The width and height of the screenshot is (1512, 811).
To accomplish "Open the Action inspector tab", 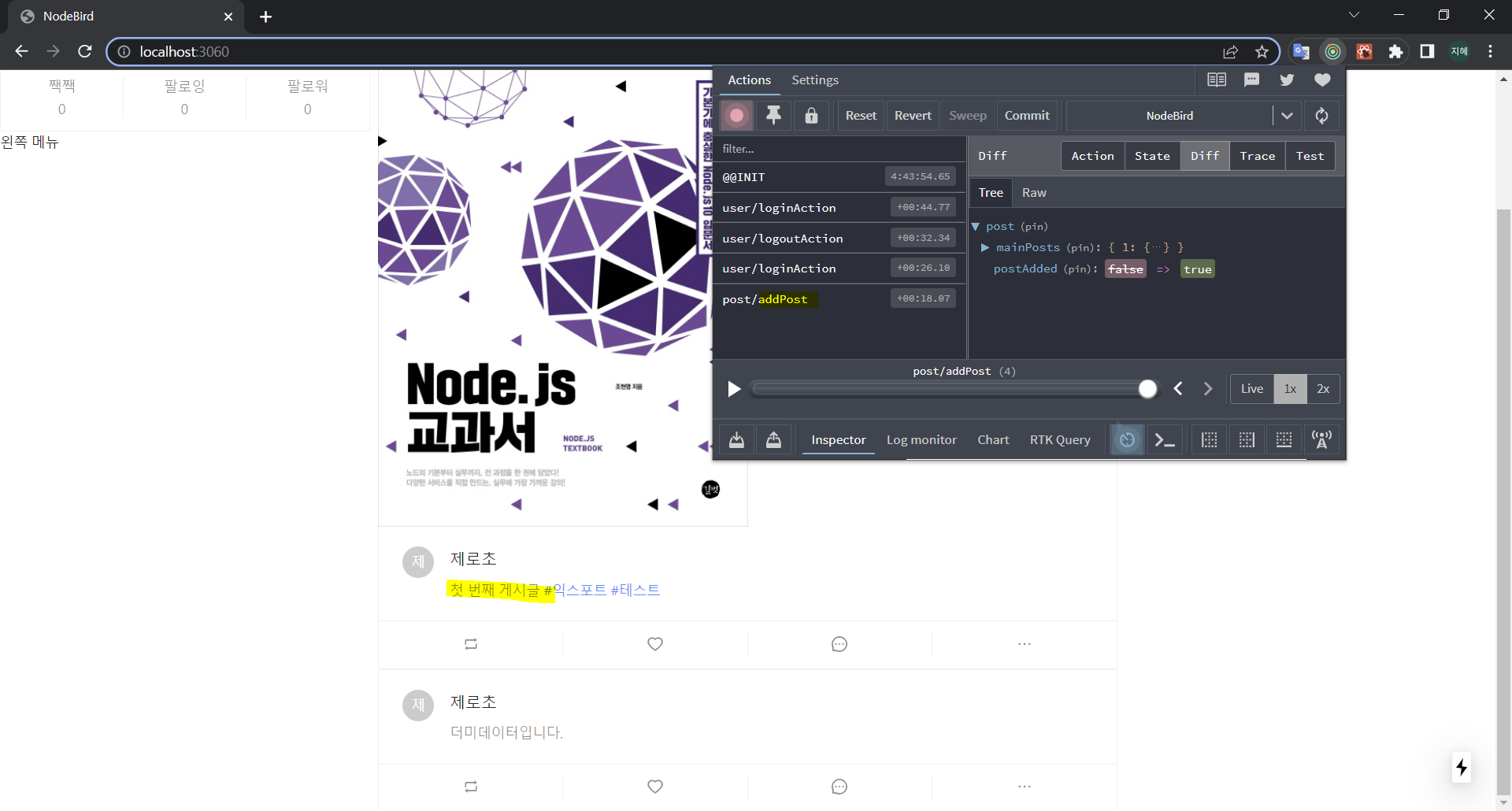I will click(1092, 156).
